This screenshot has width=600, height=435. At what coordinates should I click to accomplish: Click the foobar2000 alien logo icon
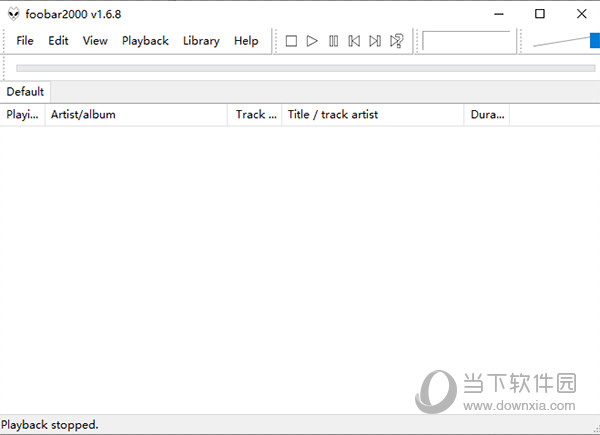pos(13,14)
